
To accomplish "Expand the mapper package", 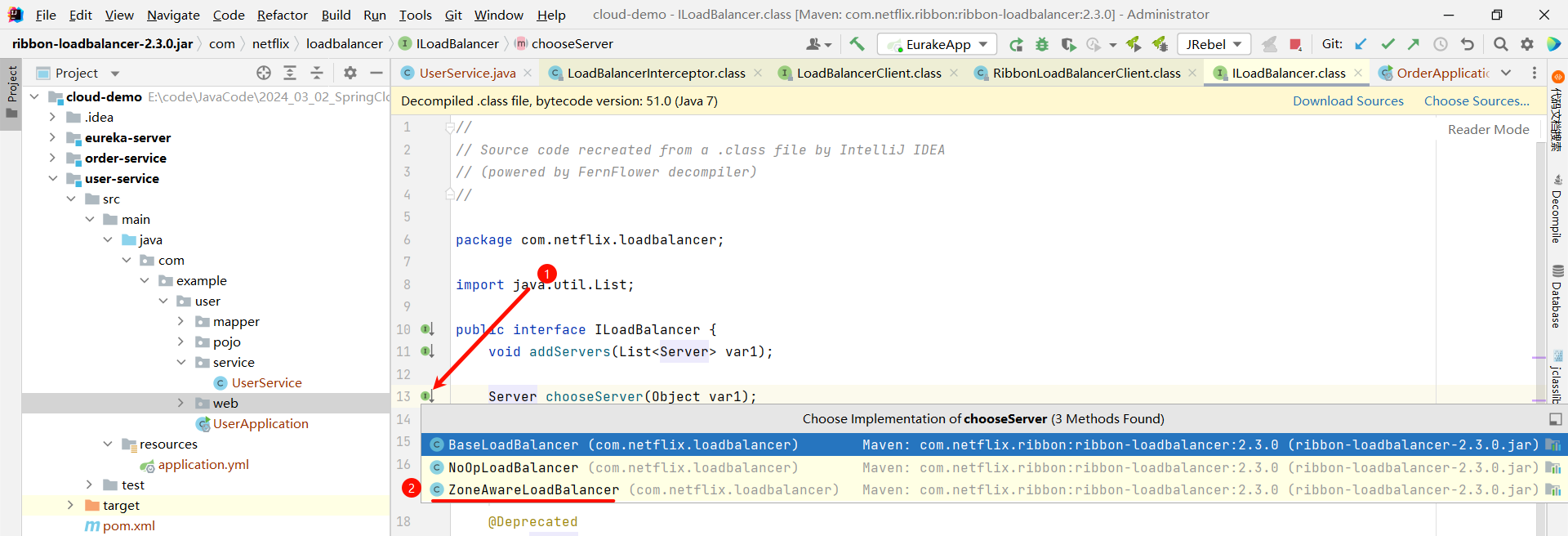I will point(180,321).
